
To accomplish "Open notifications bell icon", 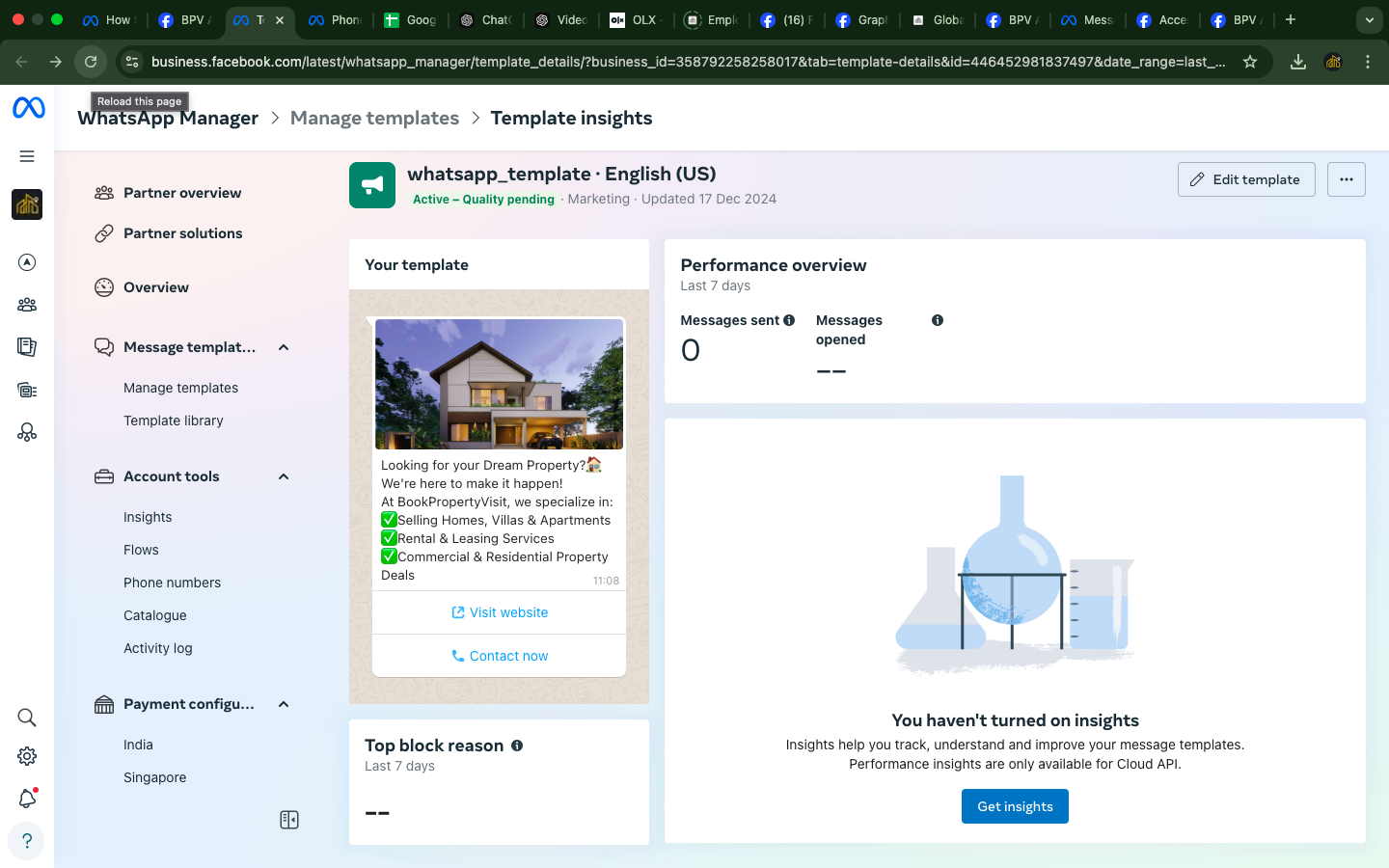I will (x=27, y=799).
